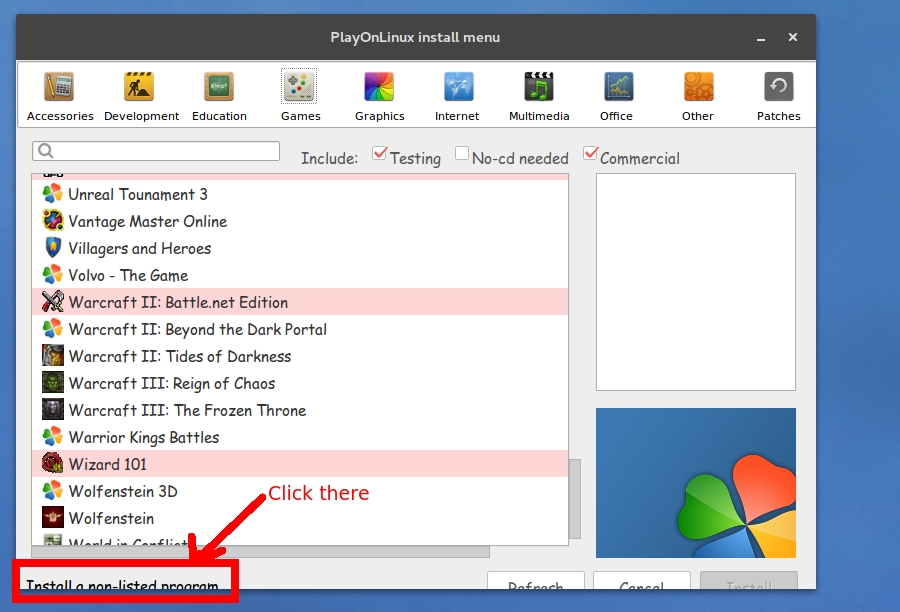Open the Graphics category icon

coord(379,87)
